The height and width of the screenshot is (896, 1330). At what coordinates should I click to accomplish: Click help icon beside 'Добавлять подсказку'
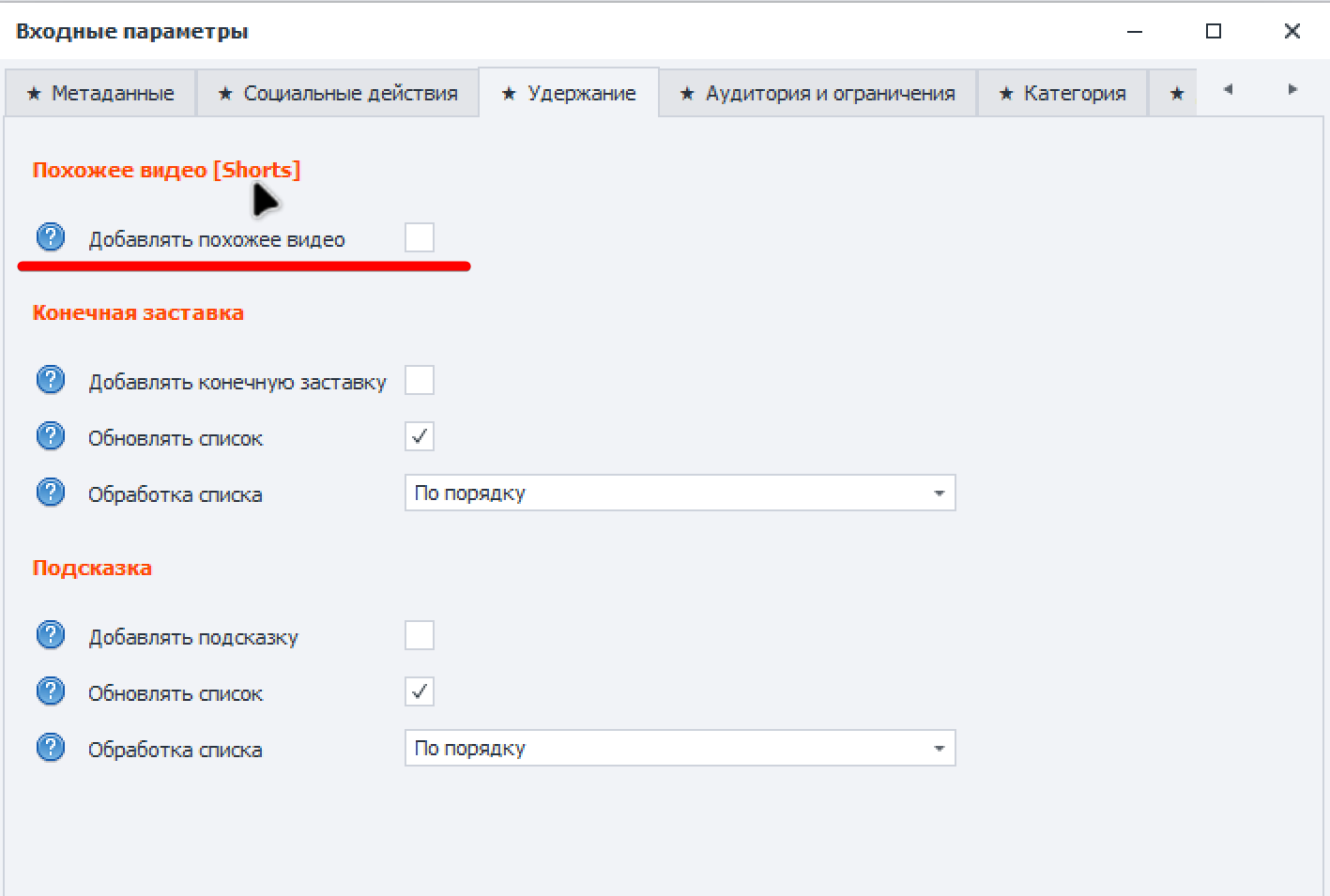click(51, 635)
